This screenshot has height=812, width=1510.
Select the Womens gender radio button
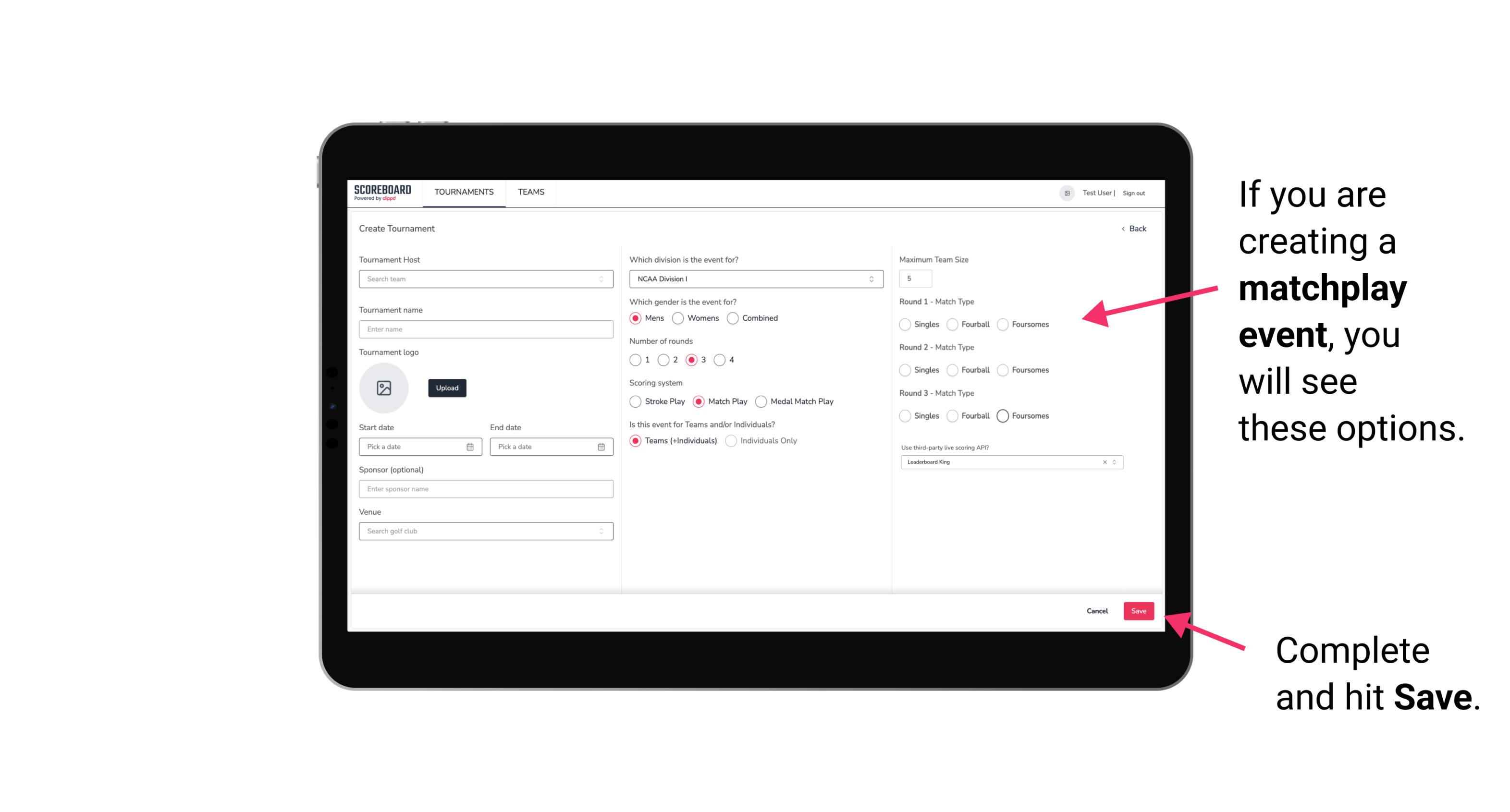click(679, 318)
